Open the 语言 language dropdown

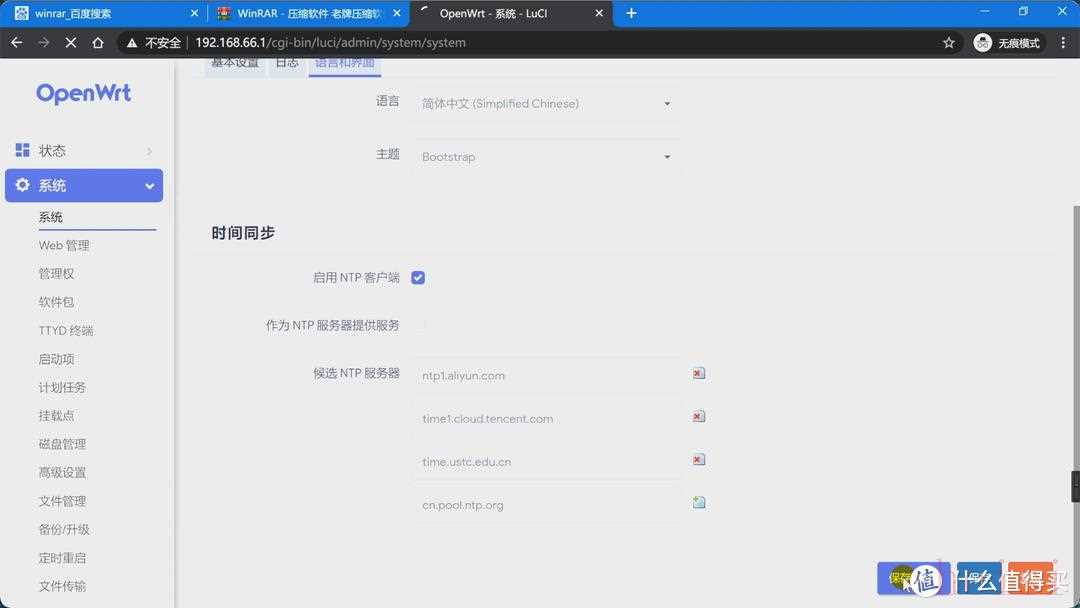click(546, 103)
